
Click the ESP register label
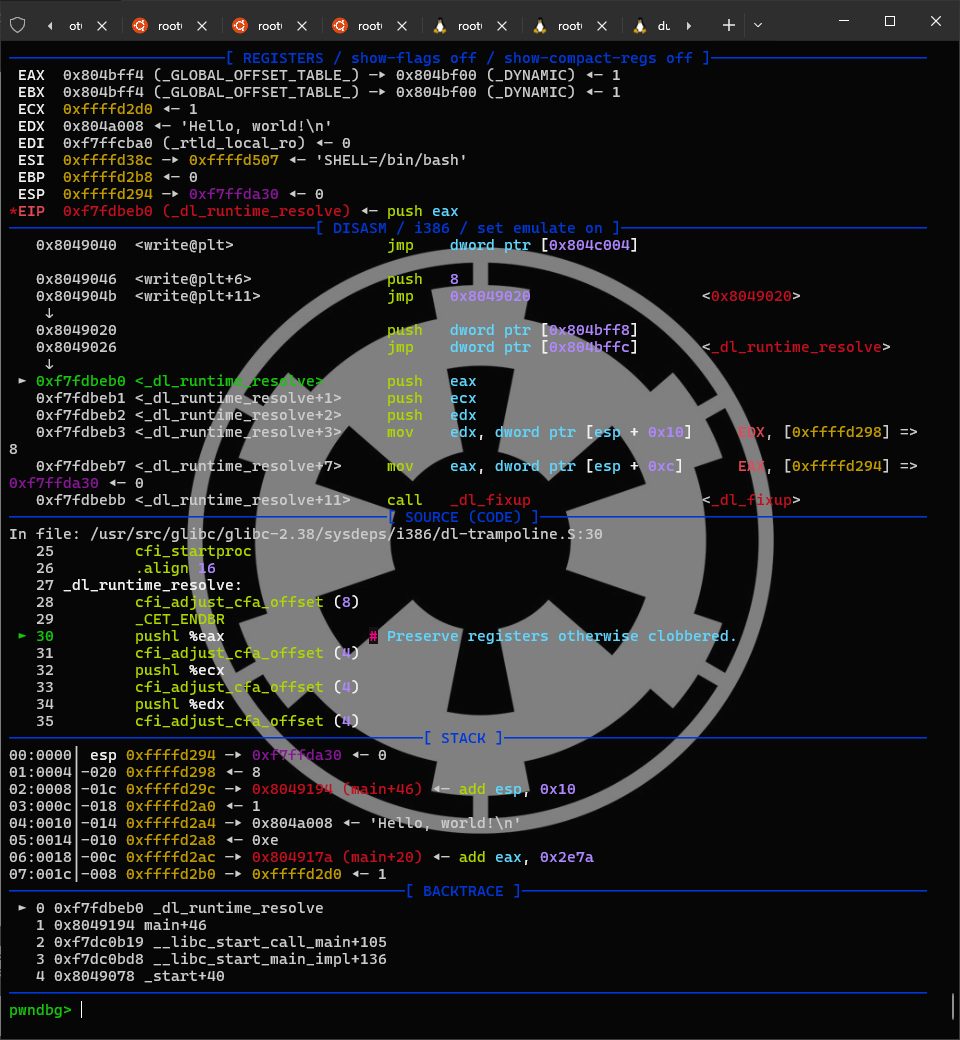pyautogui.click(x=31, y=194)
